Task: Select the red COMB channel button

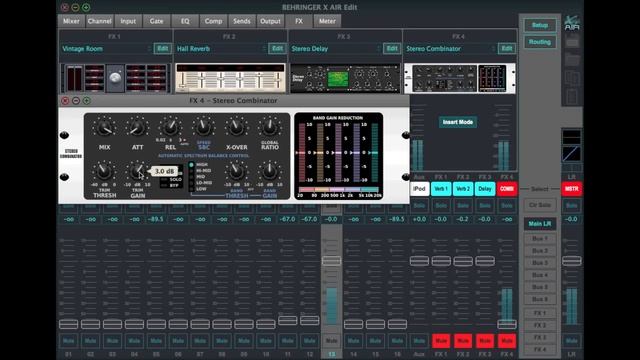Action: coord(507,189)
